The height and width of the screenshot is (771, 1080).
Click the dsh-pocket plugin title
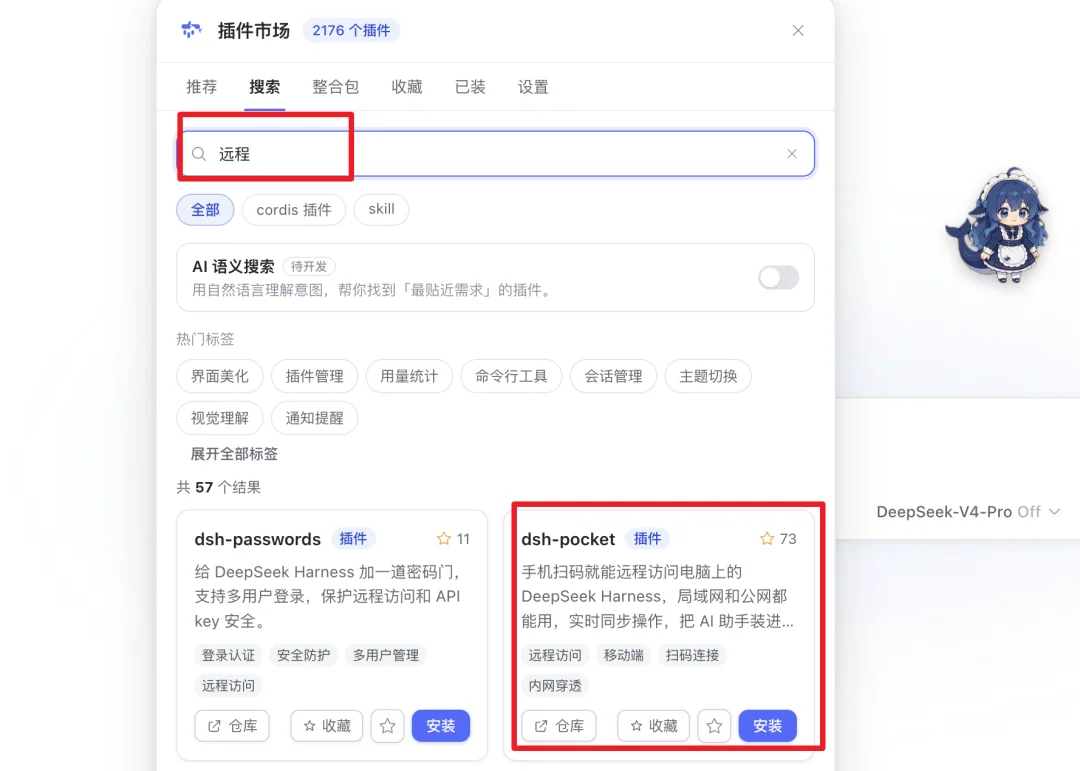[x=568, y=539]
